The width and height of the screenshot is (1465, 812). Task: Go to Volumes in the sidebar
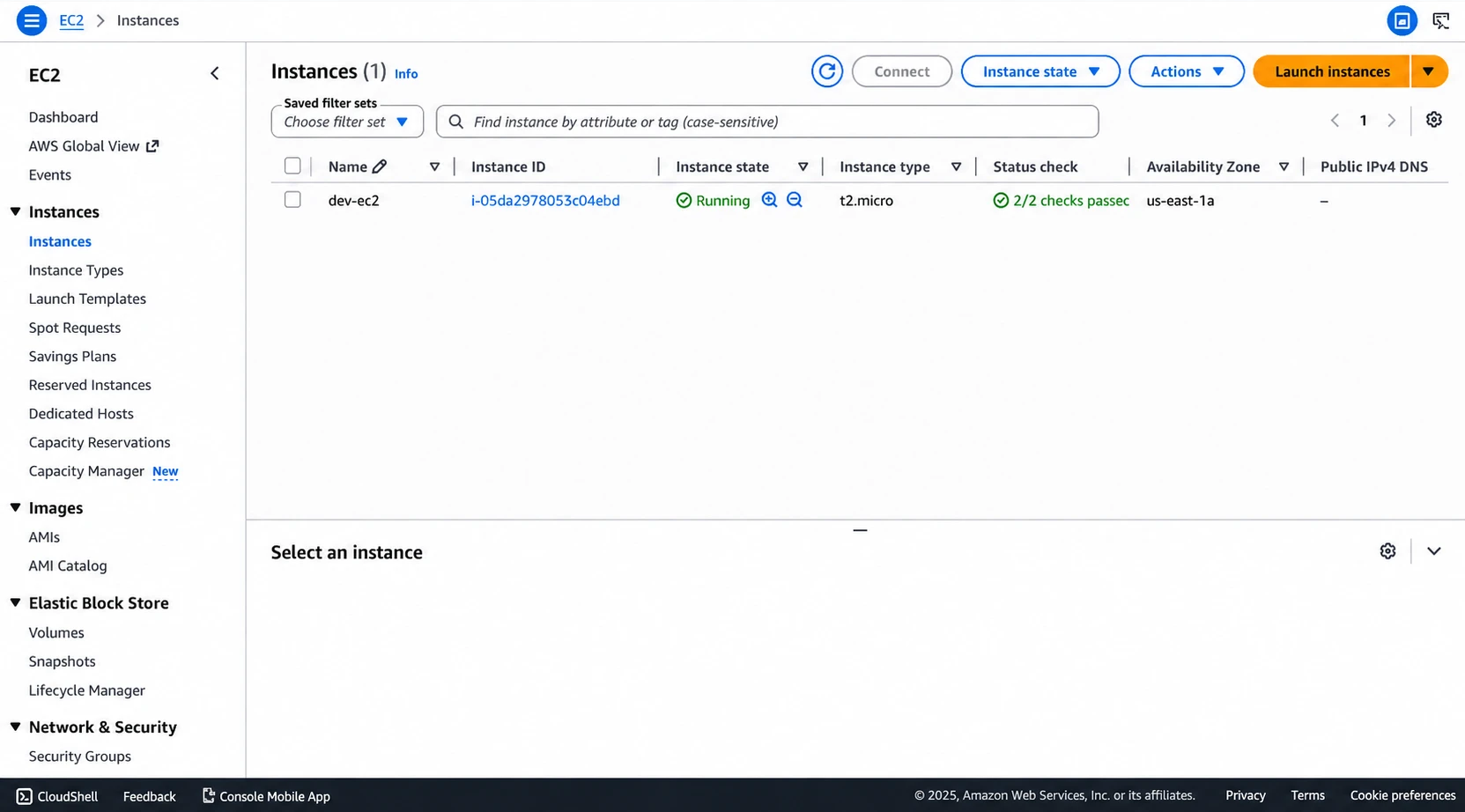click(x=56, y=632)
